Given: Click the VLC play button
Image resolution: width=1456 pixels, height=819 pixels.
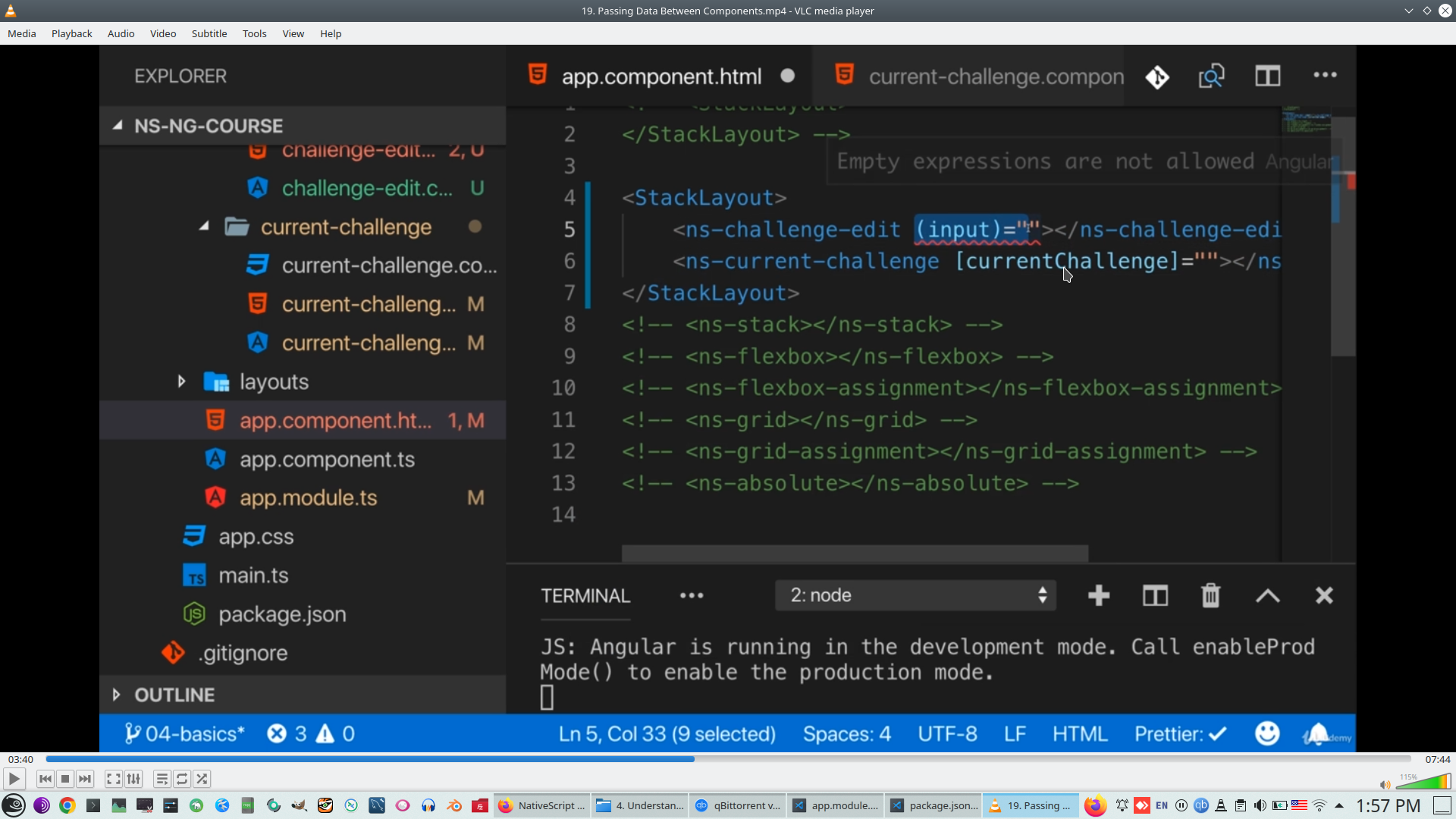Looking at the screenshot, I should click(x=14, y=779).
